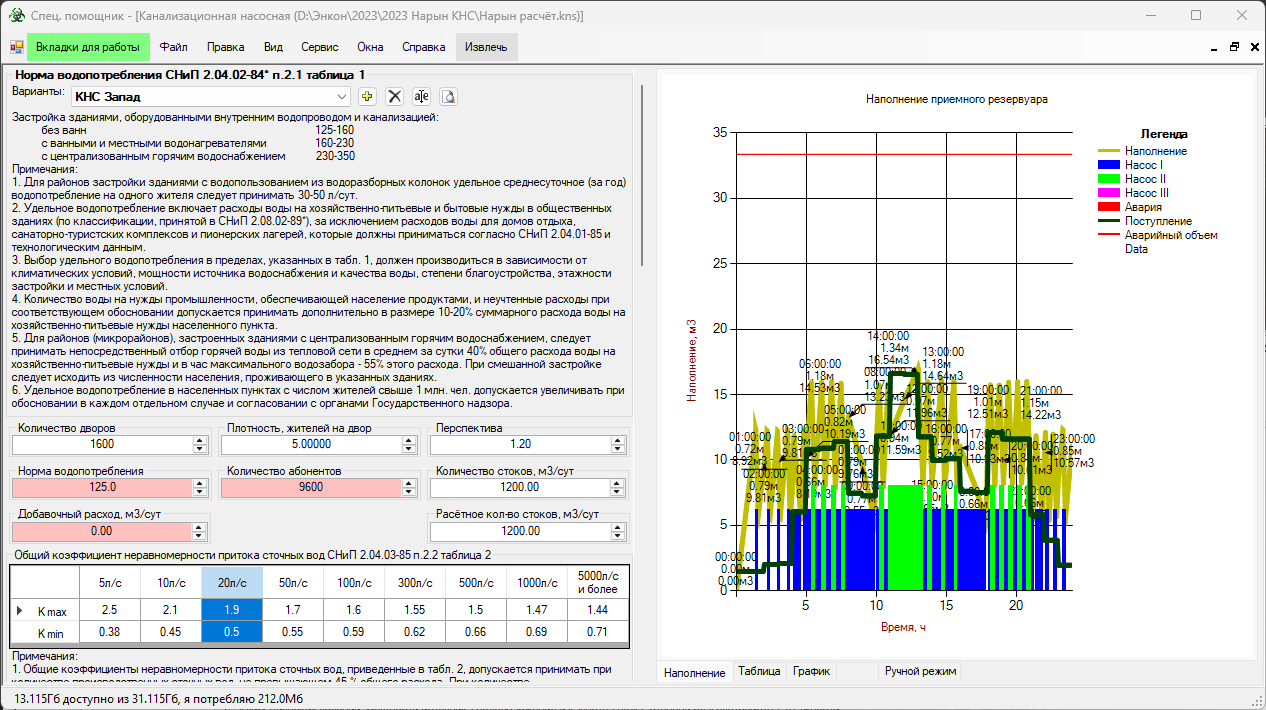This screenshot has width=1266, height=710.
Task: Open the Ручной режим tab
Action: [920, 672]
